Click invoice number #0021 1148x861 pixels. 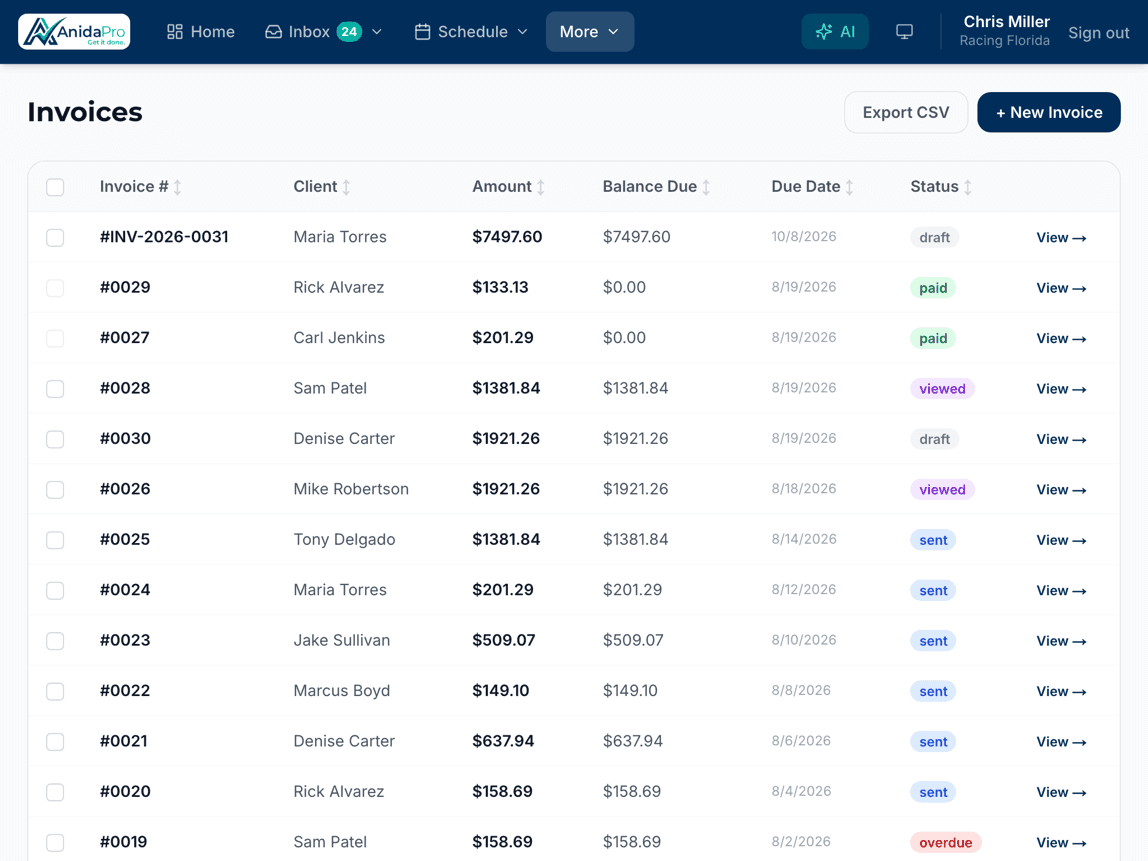[x=124, y=742]
